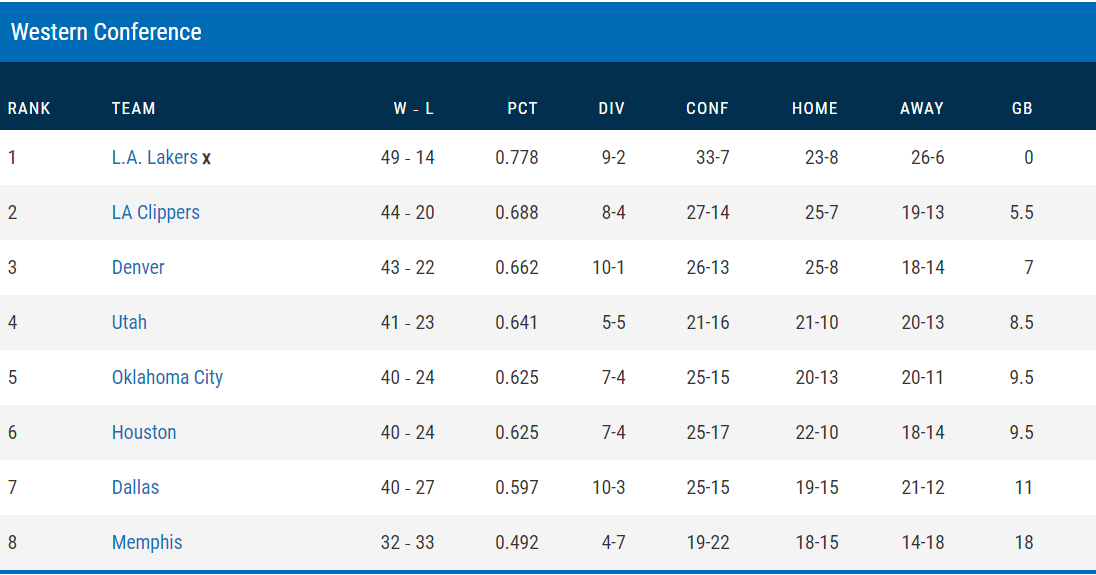Image resolution: width=1096 pixels, height=575 pixels.
Task: Click the Lakers 0.778 win percentage cell
Action: click(517, 157)
